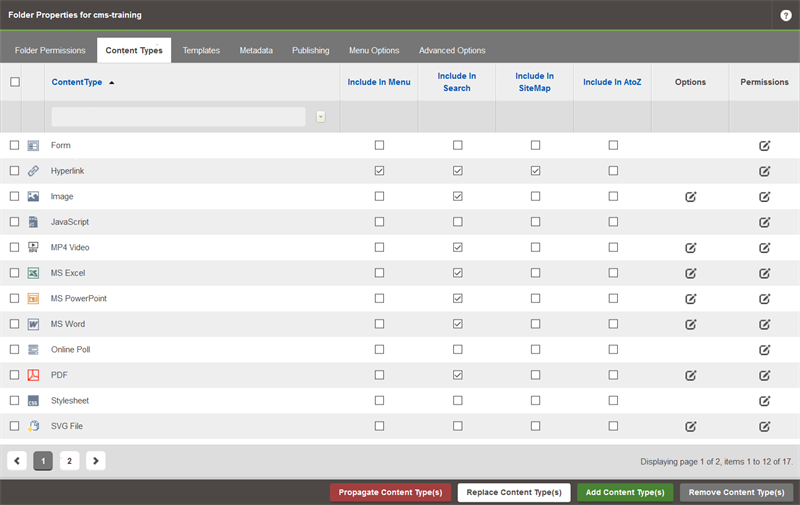
Task: Open options for MS PowerPoint
Action: coord(690,299)
